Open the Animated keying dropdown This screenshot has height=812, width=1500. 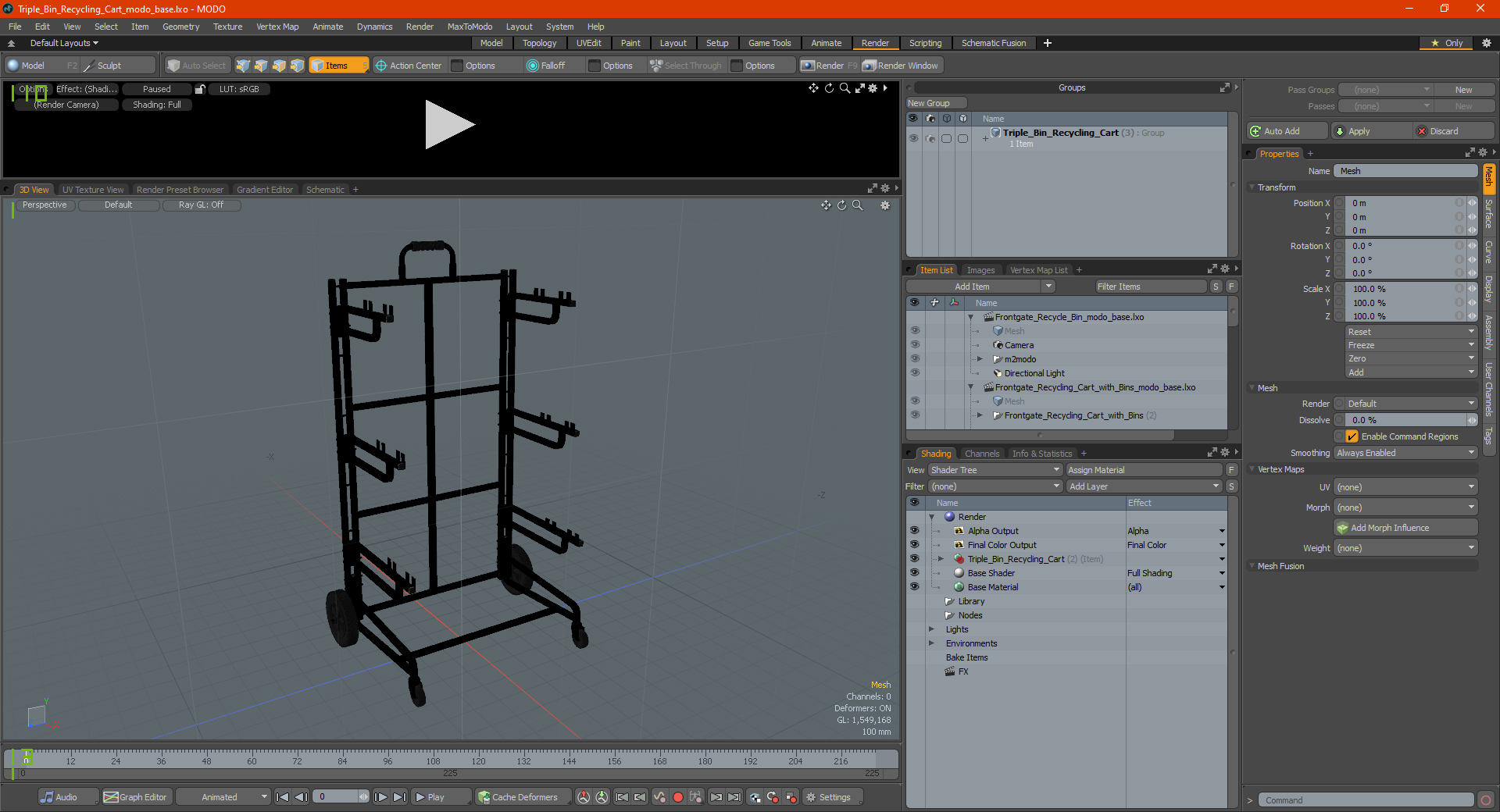pos(223,797)
